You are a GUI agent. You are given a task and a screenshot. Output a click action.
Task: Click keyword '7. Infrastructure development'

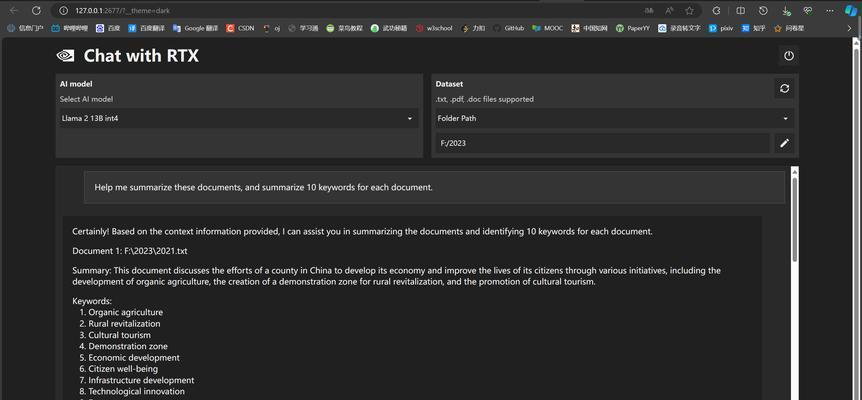136,380
